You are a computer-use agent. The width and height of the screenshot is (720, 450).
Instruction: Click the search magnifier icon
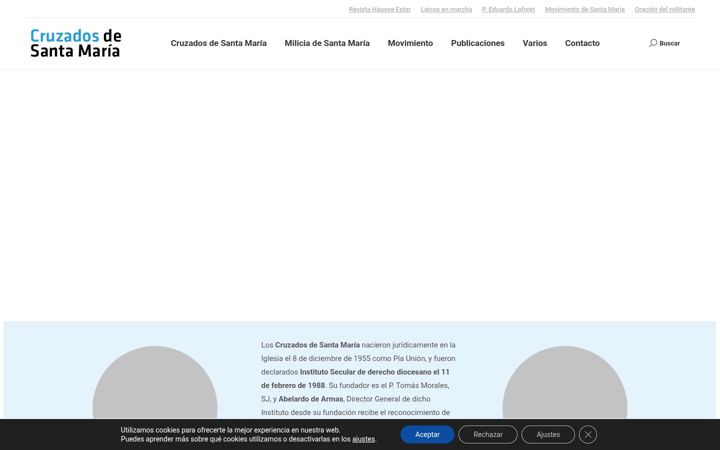click(x=652, y=43)
